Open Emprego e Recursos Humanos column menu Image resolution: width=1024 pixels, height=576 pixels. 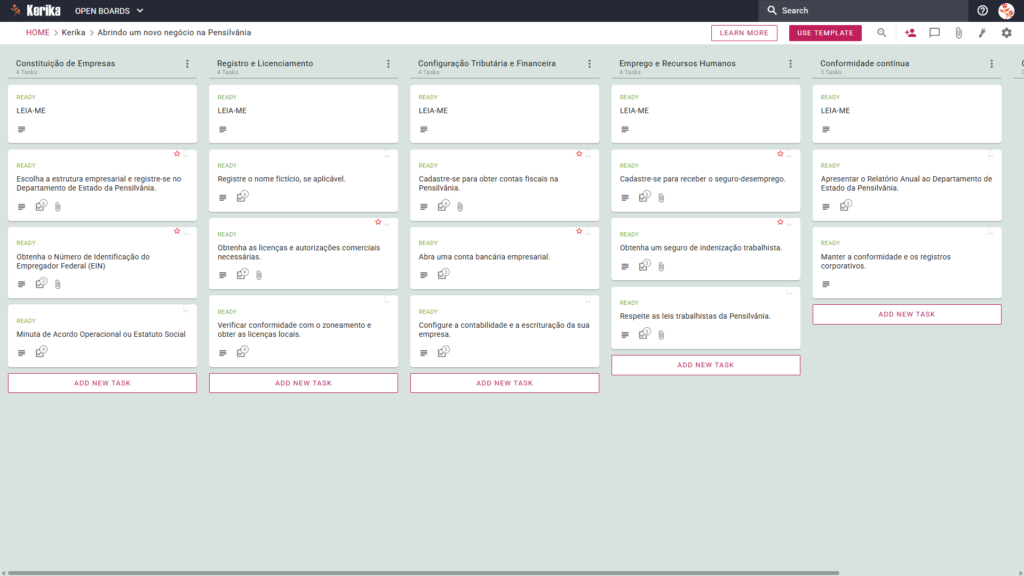[791, 64]
